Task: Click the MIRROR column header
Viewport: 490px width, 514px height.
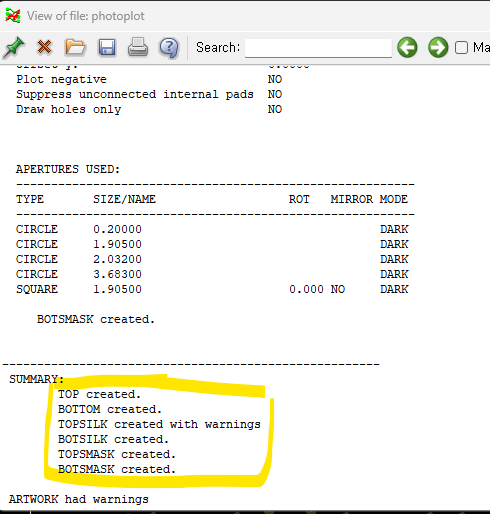Action: (x=352, y=199)
